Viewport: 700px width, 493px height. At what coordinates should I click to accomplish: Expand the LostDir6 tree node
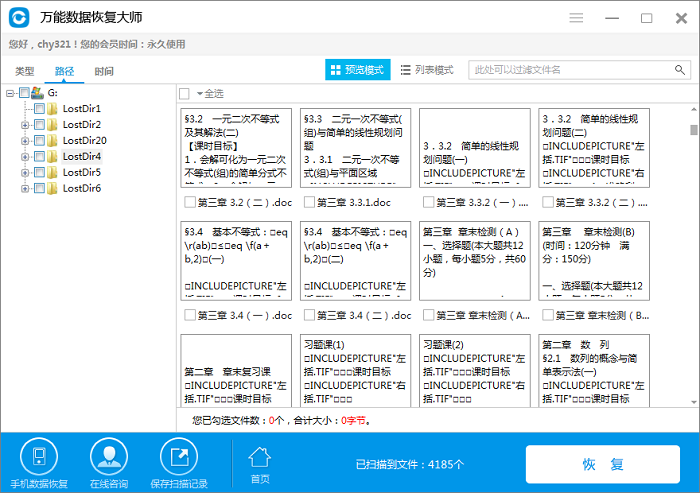pyautogui.click(x=25, y=189)
